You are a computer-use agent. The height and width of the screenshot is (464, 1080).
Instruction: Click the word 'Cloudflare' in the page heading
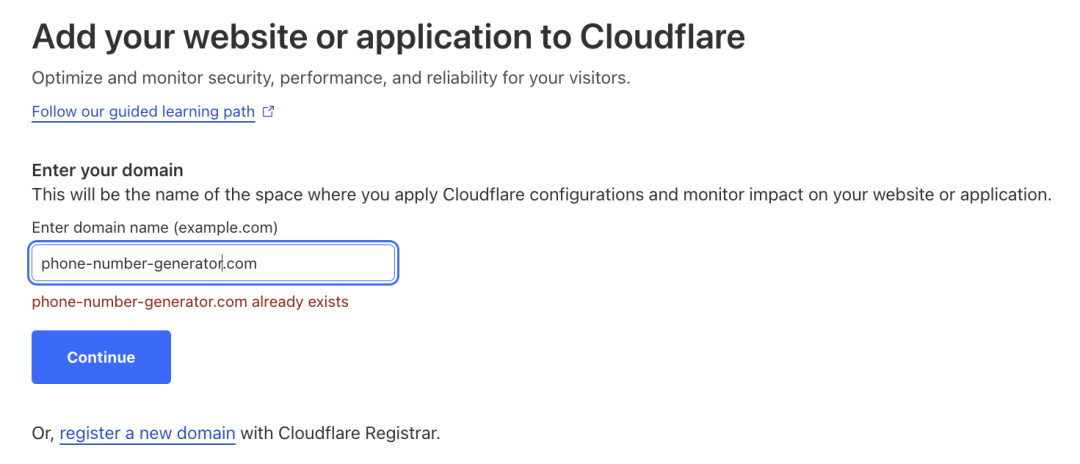663,37
